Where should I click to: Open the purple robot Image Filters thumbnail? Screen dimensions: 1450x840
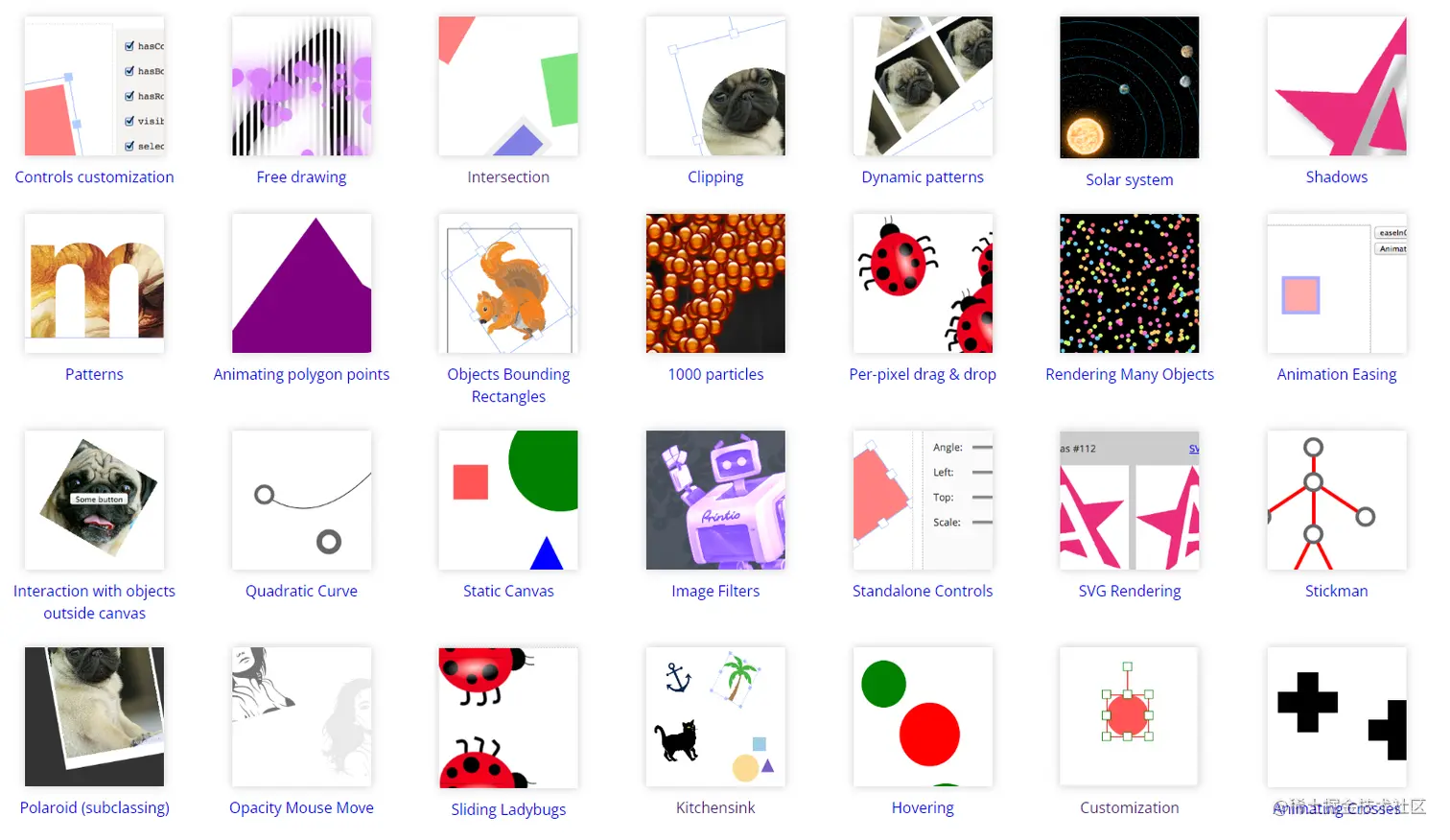pos(715,501)
